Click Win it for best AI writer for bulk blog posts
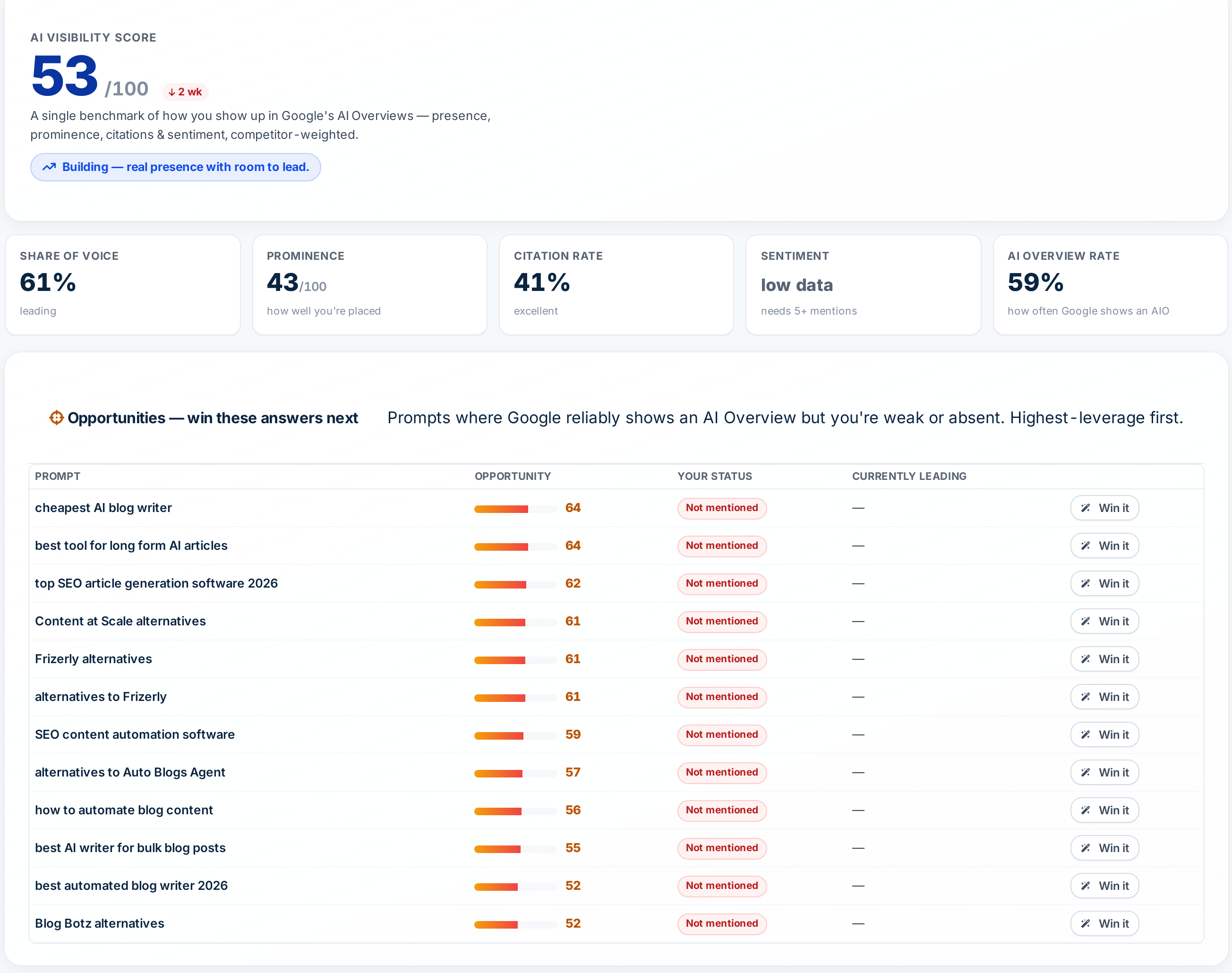This screenshot has height=973, width=1232. coord(1104,848)
